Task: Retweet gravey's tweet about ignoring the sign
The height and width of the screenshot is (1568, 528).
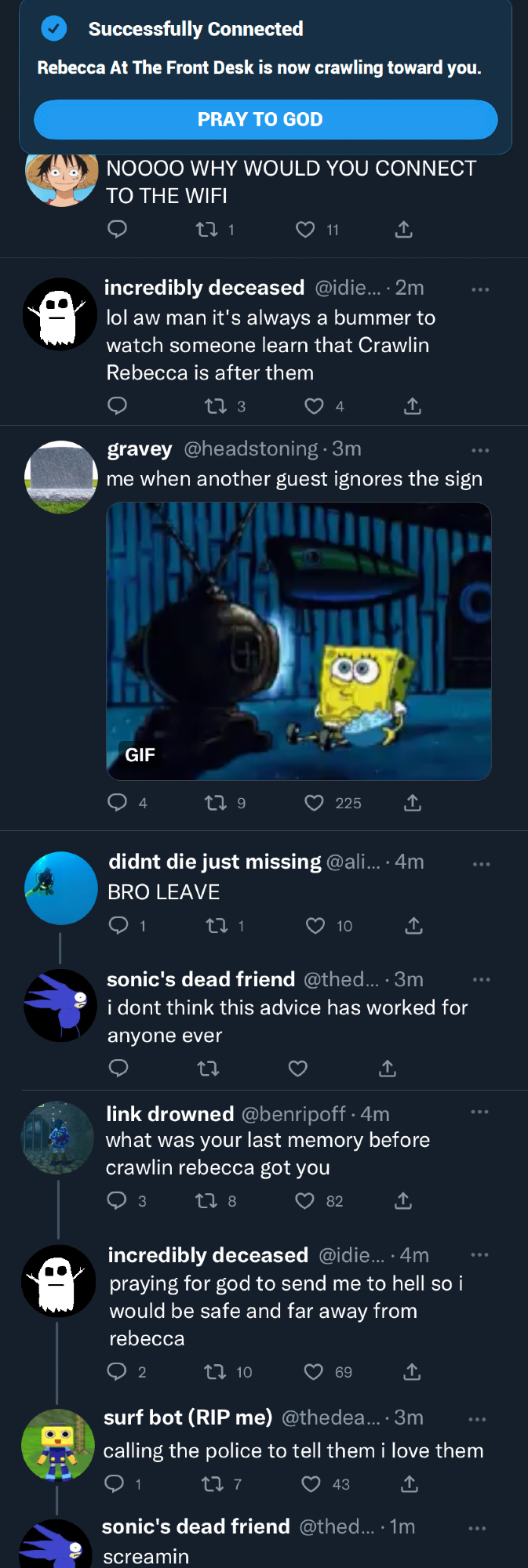Action: tap(216, 803)
